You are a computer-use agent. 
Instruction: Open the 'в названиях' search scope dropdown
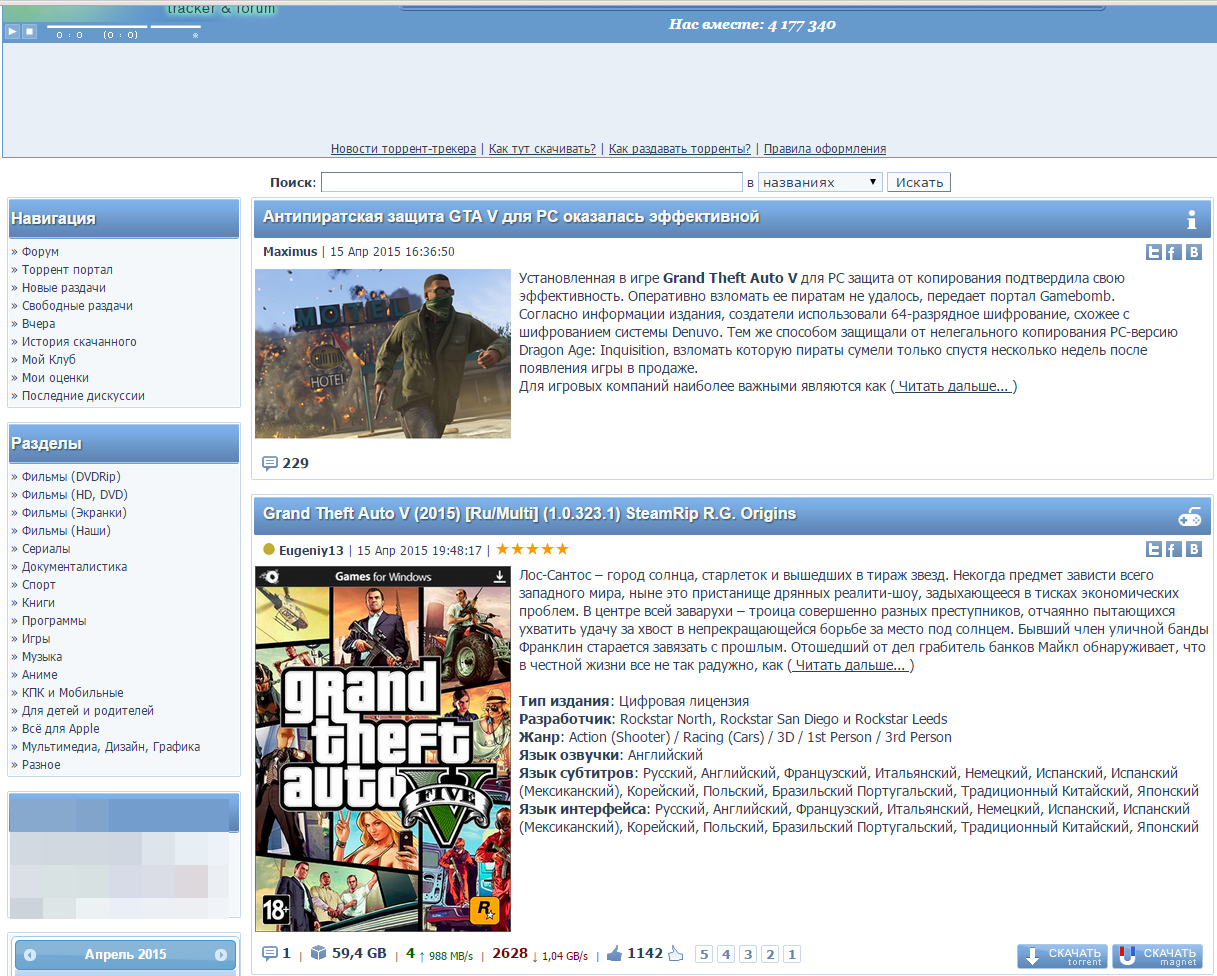point(820,182)
